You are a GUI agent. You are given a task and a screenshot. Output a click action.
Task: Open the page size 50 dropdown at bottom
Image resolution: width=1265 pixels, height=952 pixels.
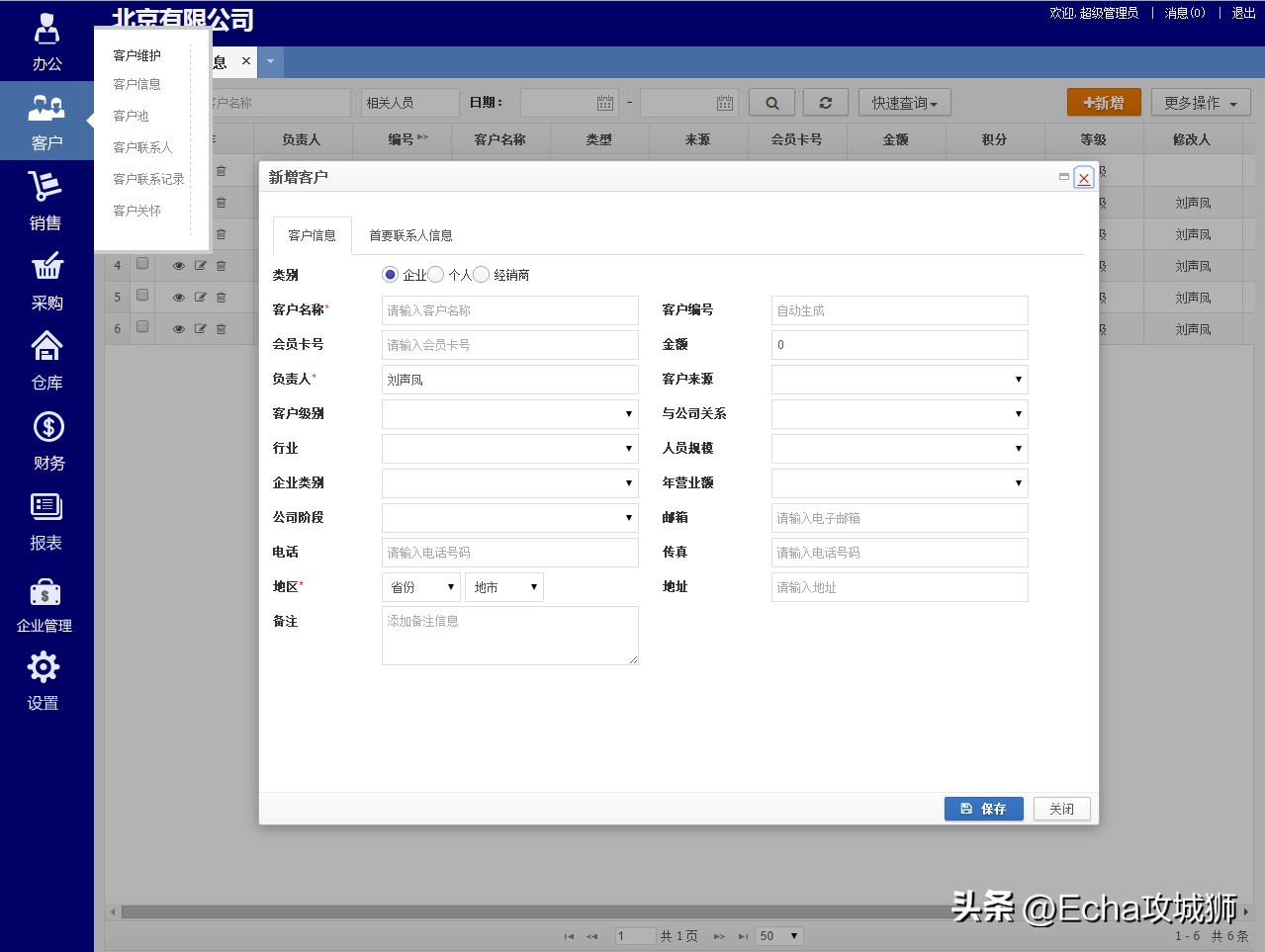778,935
